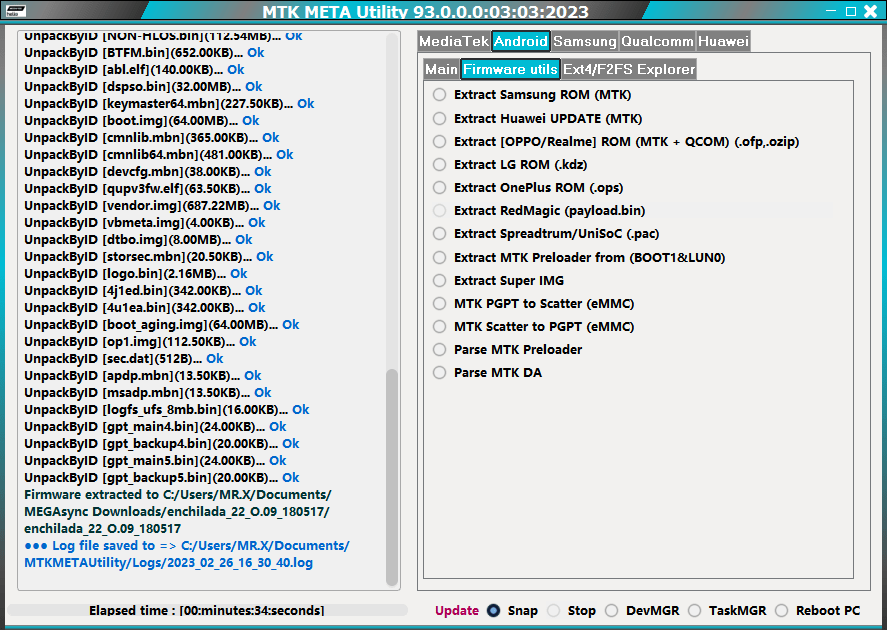
Task: Choose MTK PGPT to Scatter (eMMC)
Action: pos(438,303)
